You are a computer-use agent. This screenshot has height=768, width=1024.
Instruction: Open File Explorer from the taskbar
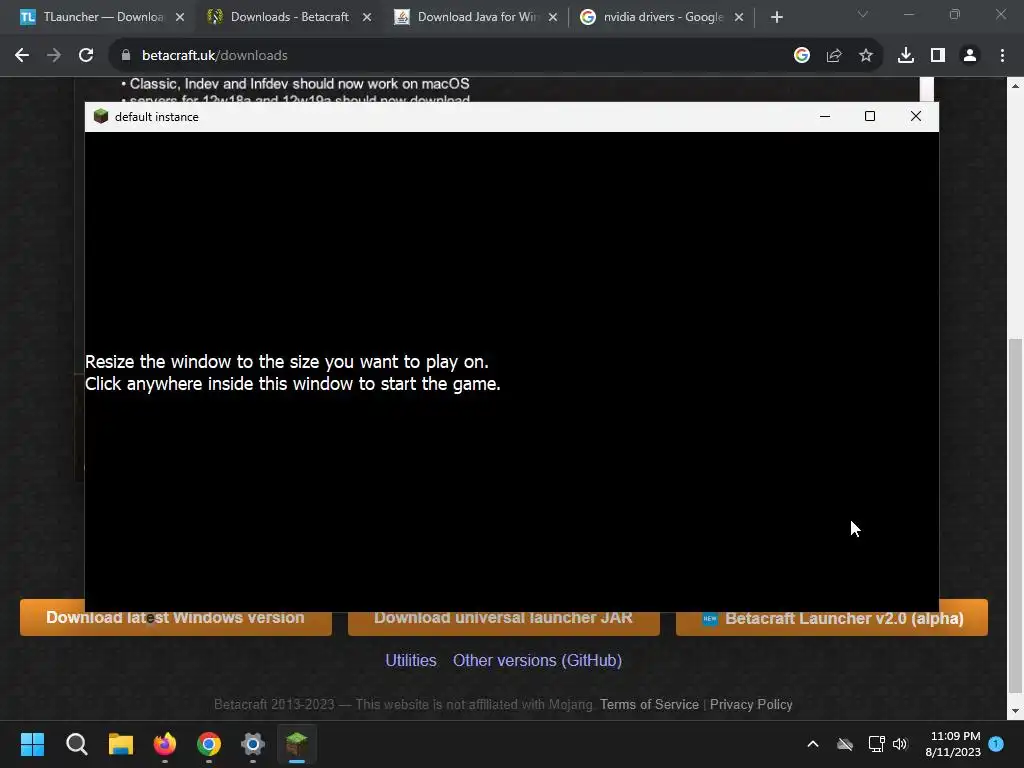click(x=121, y=744)
